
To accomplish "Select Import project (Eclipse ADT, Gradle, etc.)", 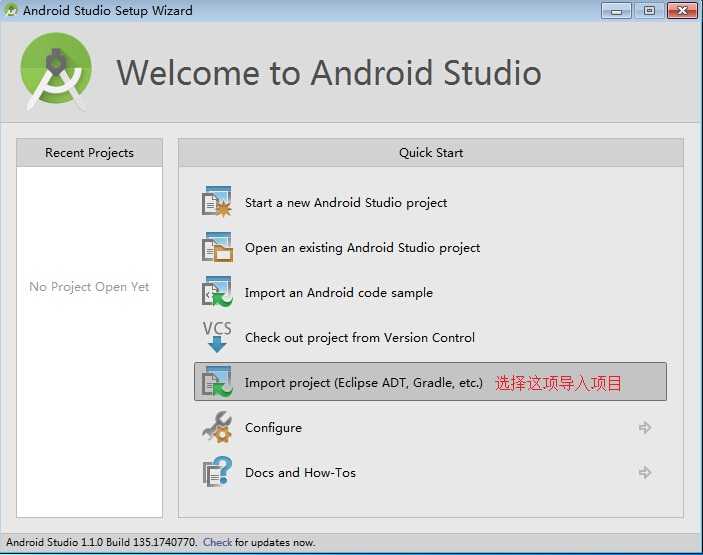I will [430, 382].
